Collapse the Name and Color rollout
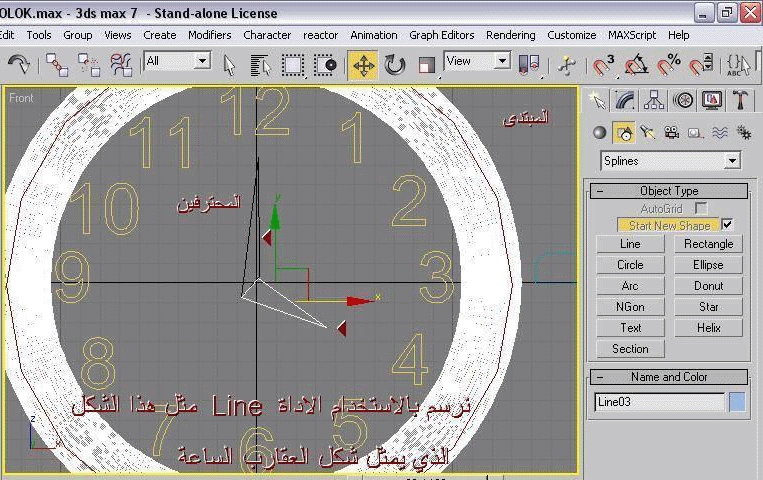Screen dimensions: 763x480 point(669,377)
